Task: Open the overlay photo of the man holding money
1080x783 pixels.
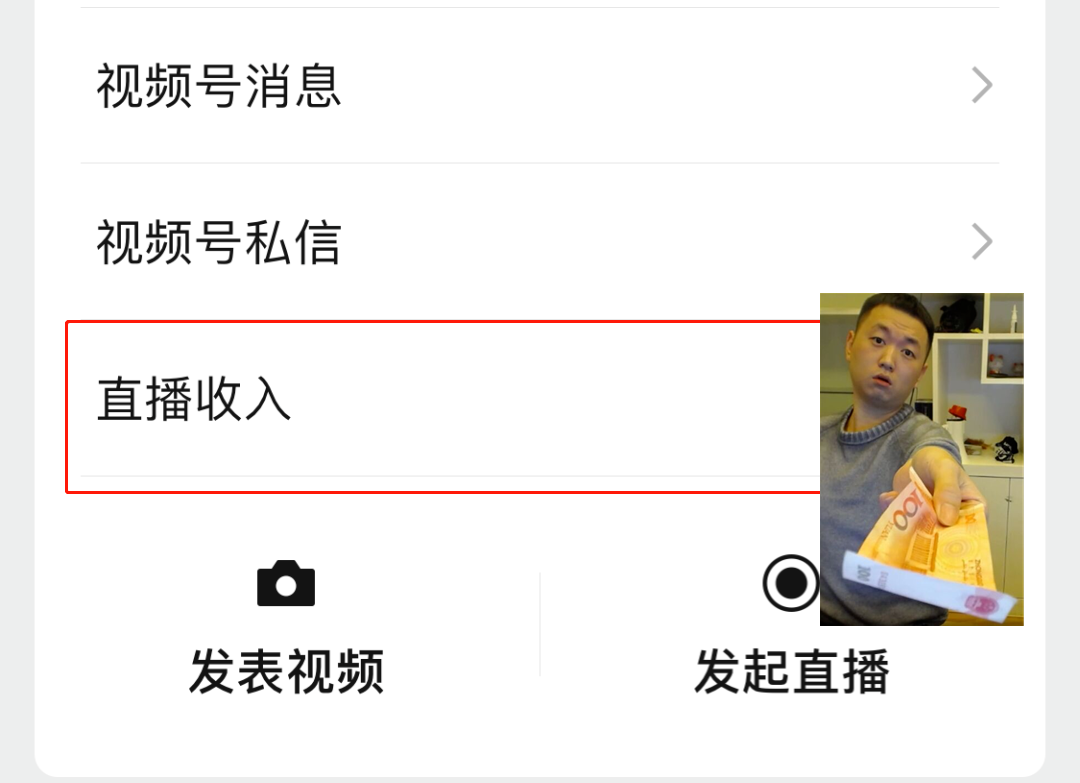Action: 922,459
